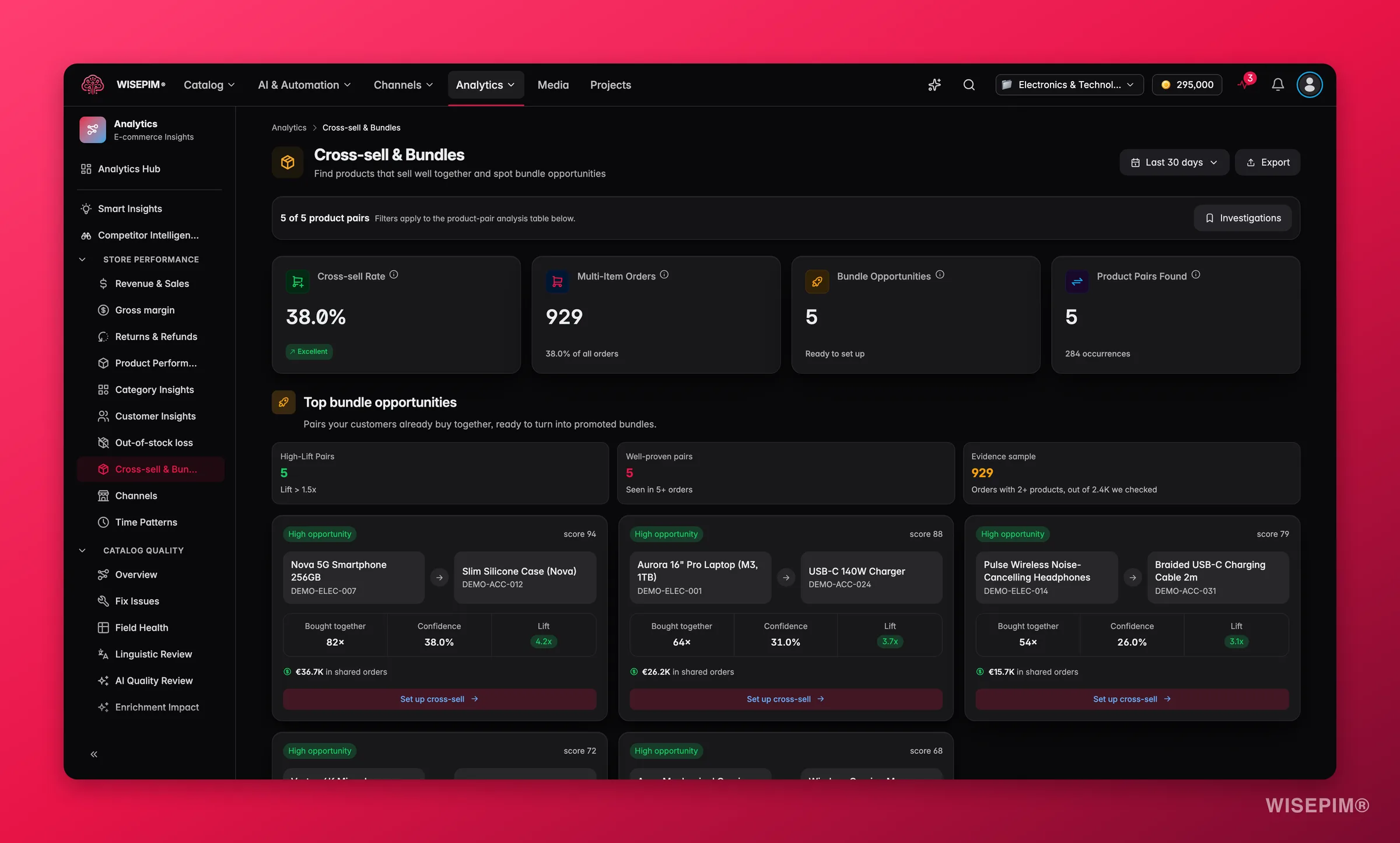
Task: Collapse the sidebar with double-chevron icon
Action: click(94, 754)
